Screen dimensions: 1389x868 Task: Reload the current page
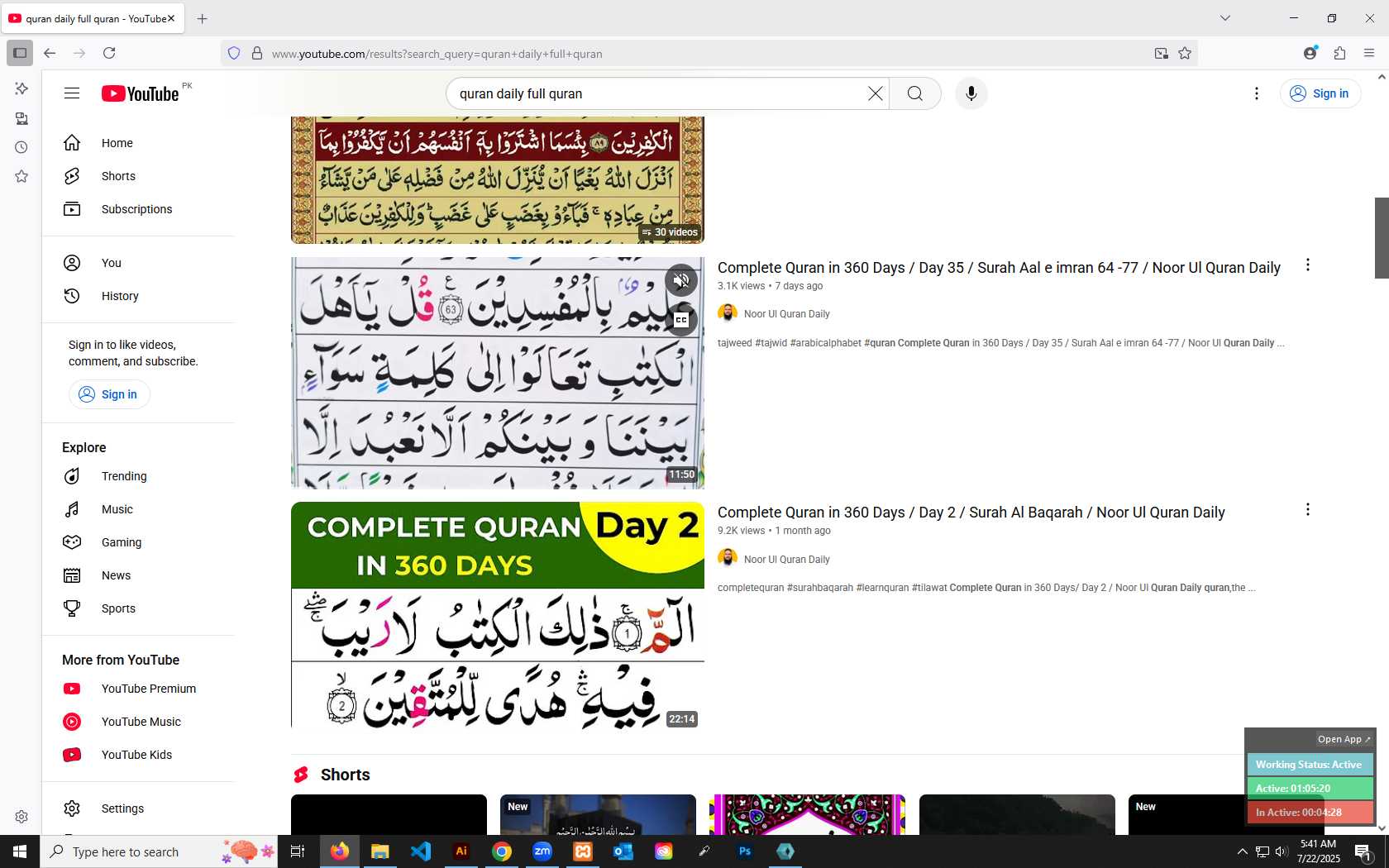[x=109, y=53]
